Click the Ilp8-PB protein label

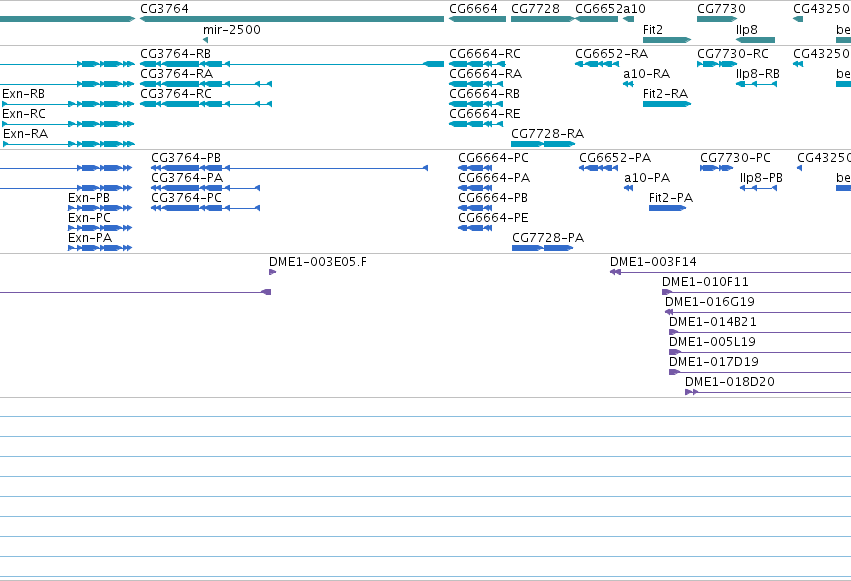(x=761, y=178)
